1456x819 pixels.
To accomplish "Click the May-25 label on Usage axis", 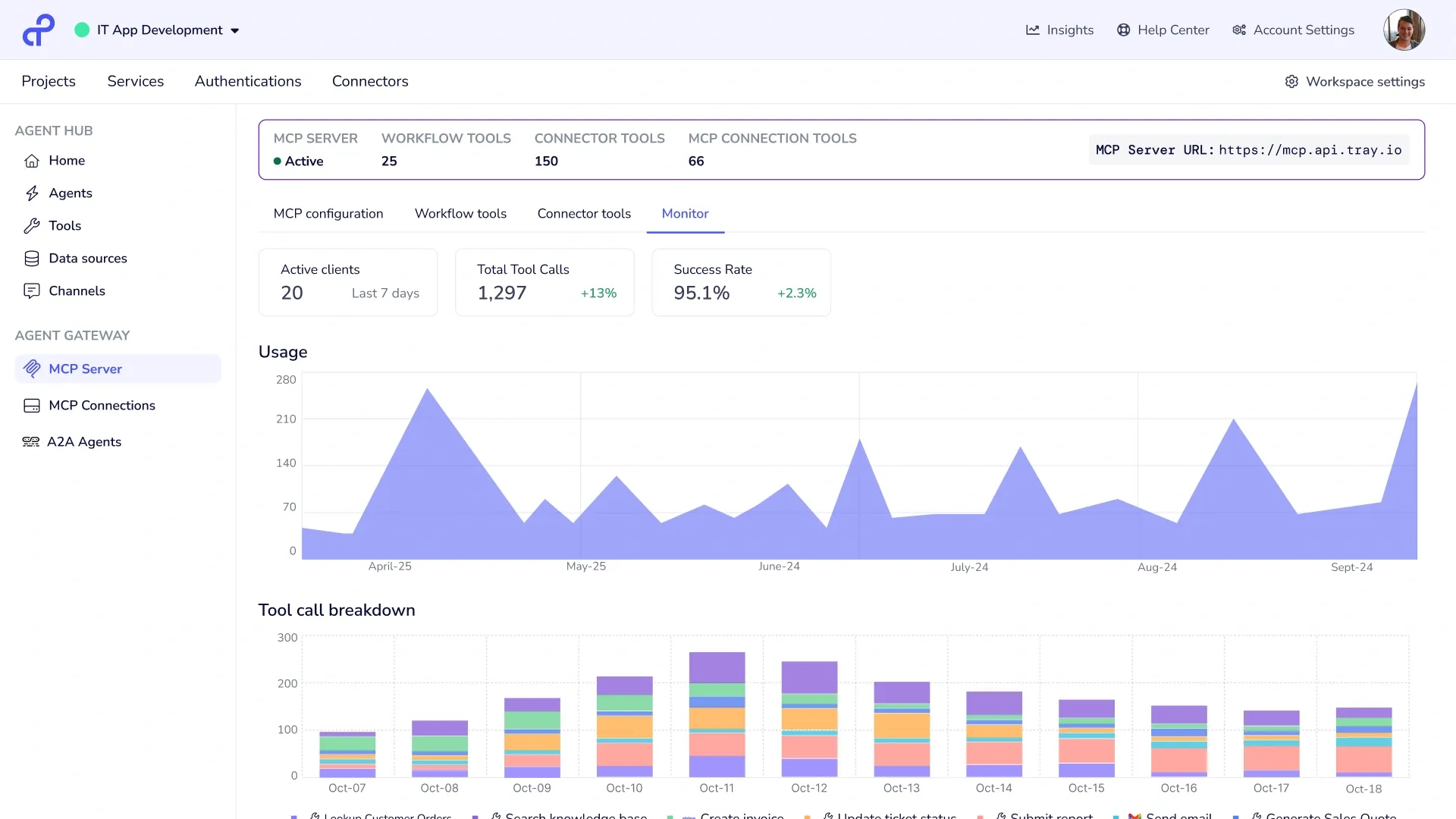I will (x=586, y=566).
